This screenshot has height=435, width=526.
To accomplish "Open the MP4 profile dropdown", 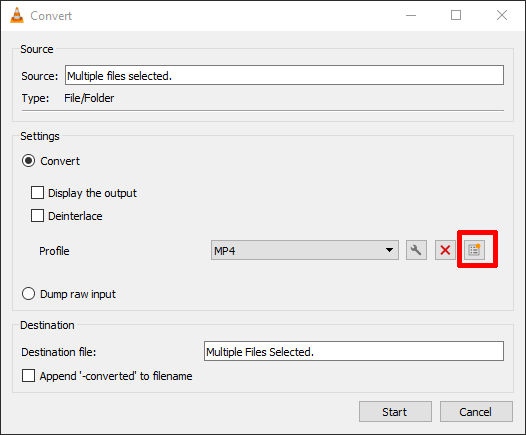I will (x=305, y=250).
